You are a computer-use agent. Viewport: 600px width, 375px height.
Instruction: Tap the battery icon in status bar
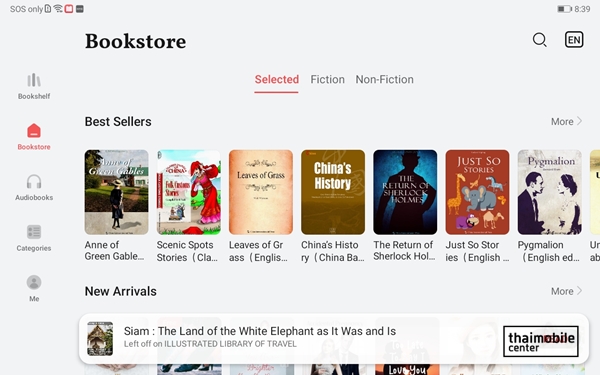[x=564, y=9]
